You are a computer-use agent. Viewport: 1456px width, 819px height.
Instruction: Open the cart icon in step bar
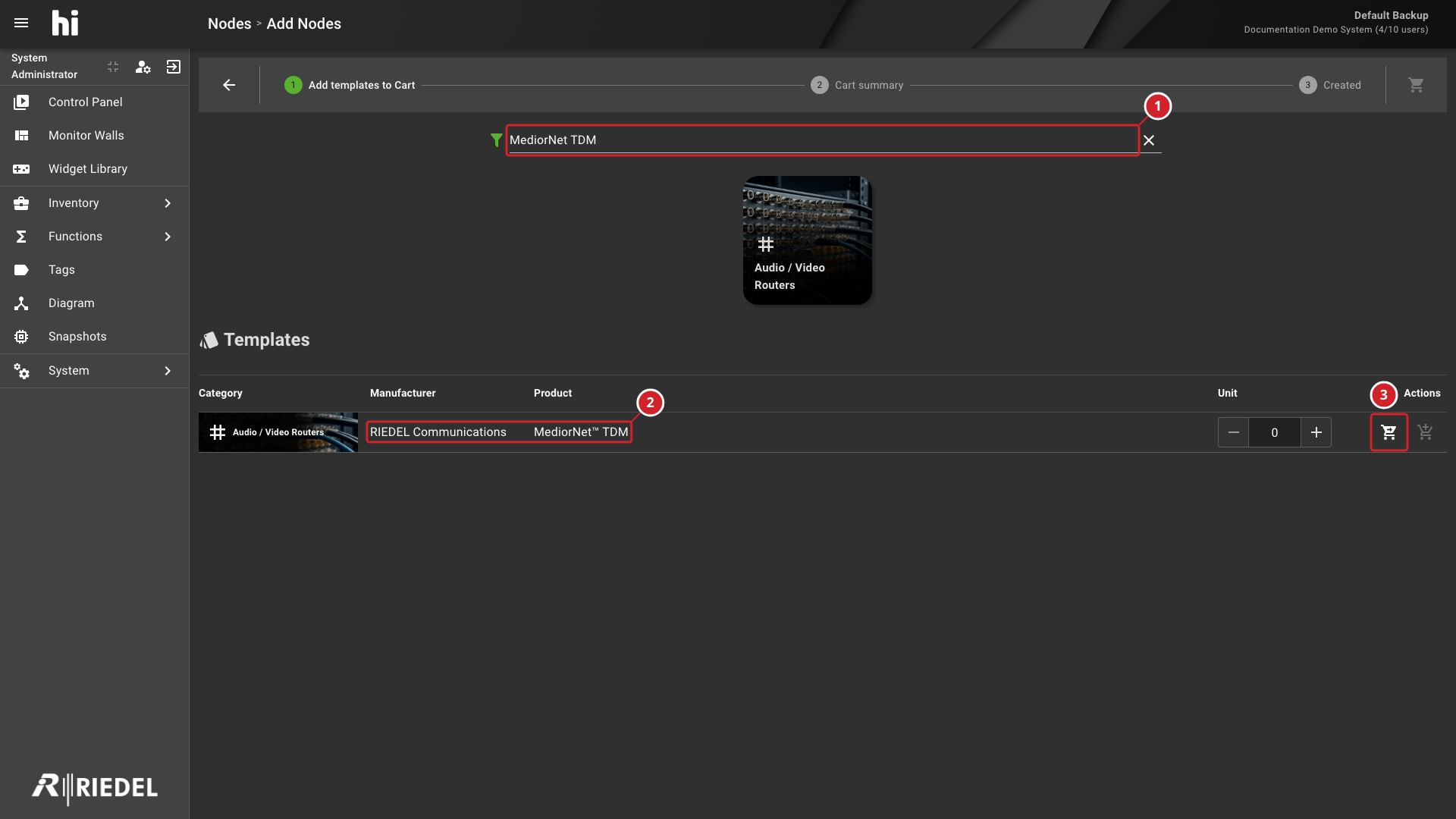[1416, 85]
